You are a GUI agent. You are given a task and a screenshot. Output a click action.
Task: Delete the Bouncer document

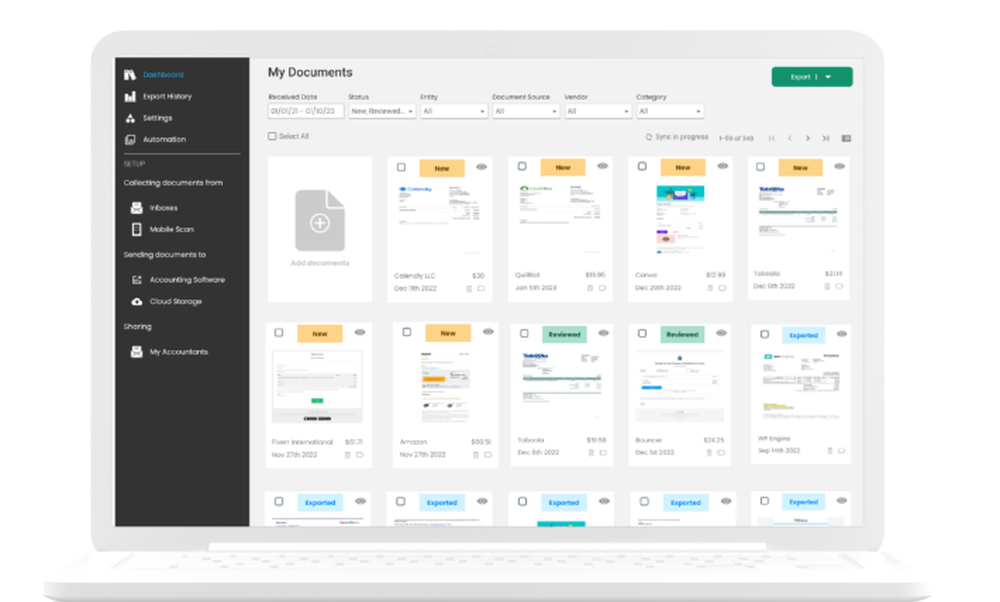click(x=709, y=453)
